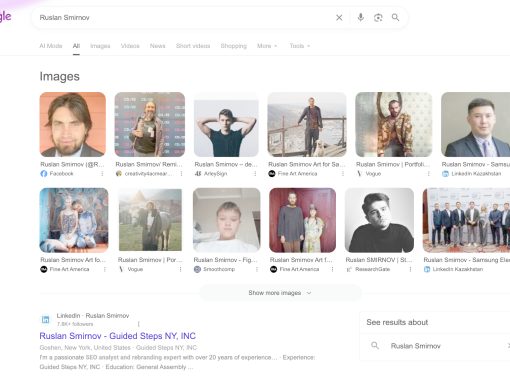This screenshot has height=382, width=510.
Task: Click the Facebook source icon
Action: click(44, 174)
